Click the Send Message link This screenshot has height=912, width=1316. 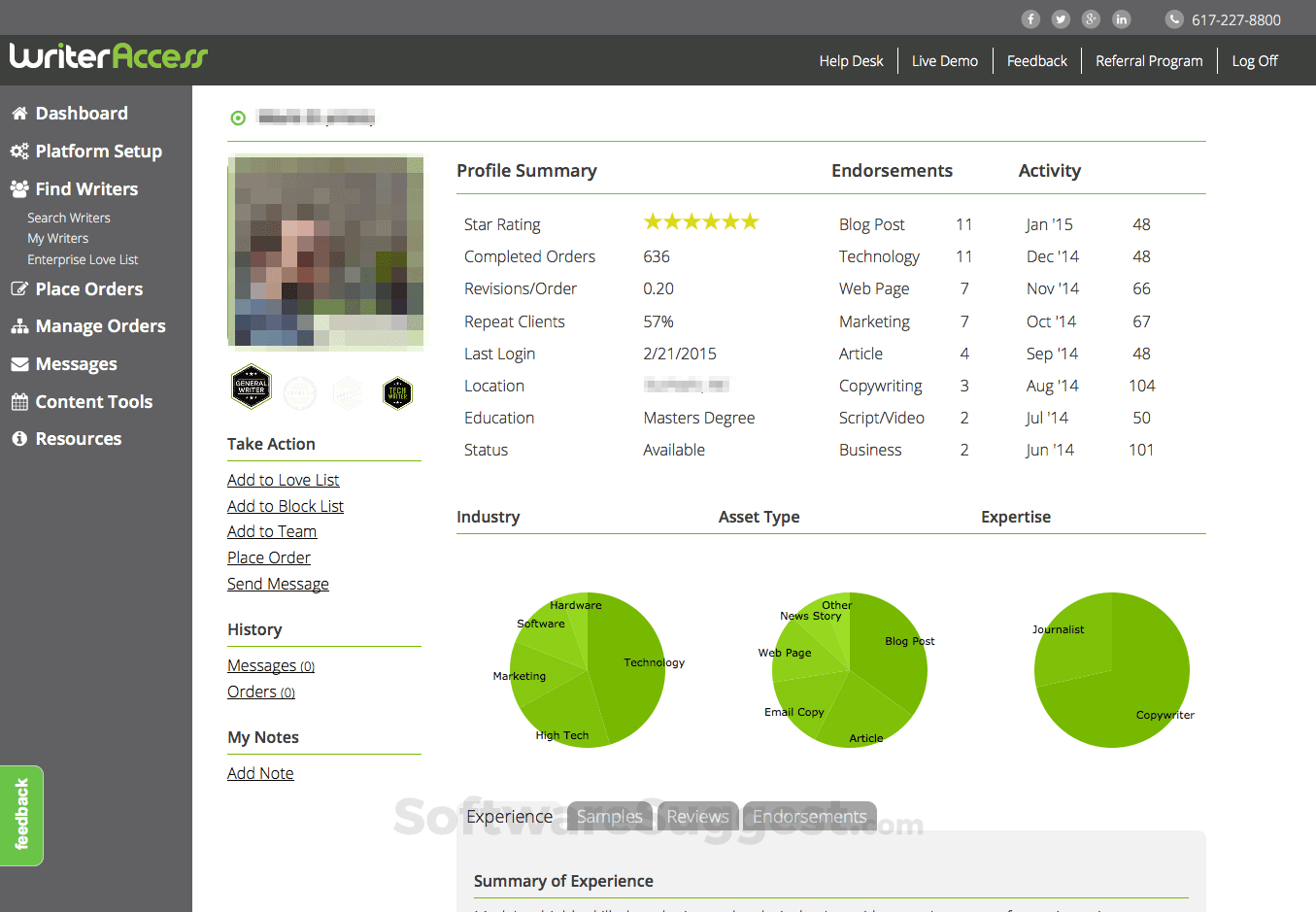(x=278, y=584)
